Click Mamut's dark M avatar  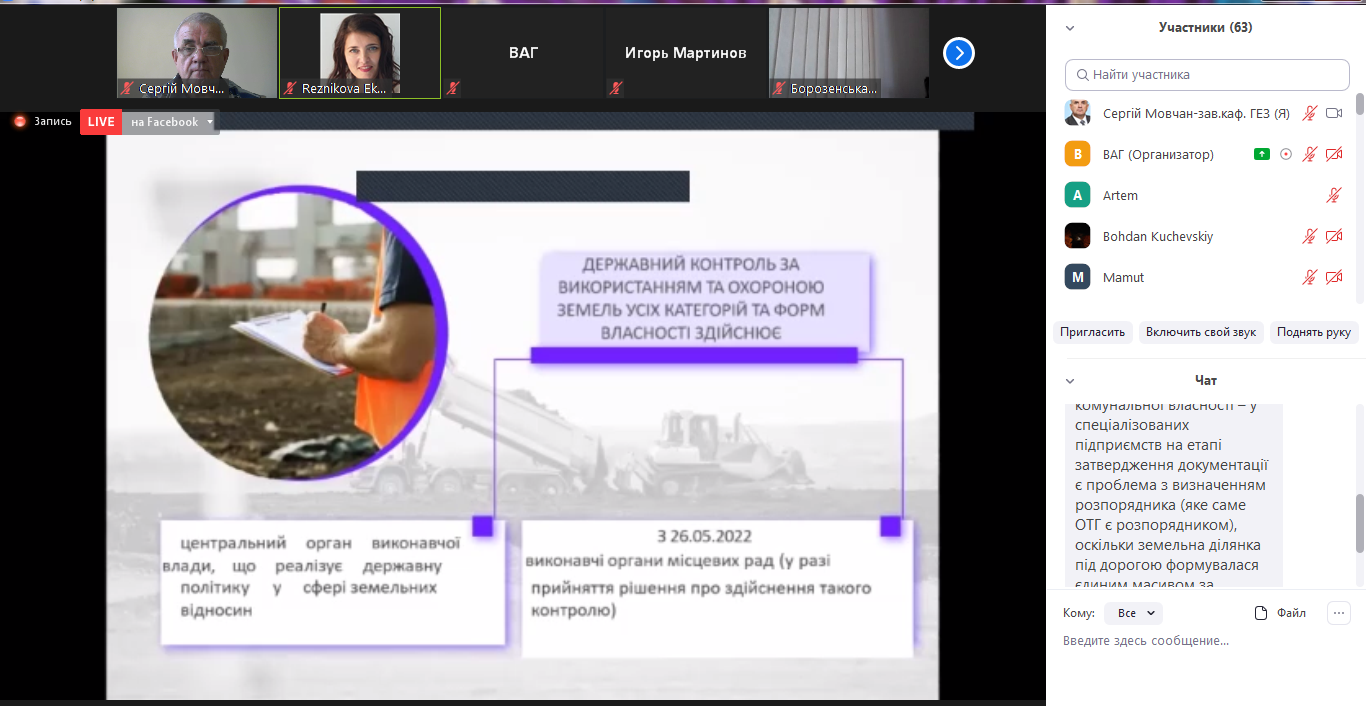[1077, 277]
